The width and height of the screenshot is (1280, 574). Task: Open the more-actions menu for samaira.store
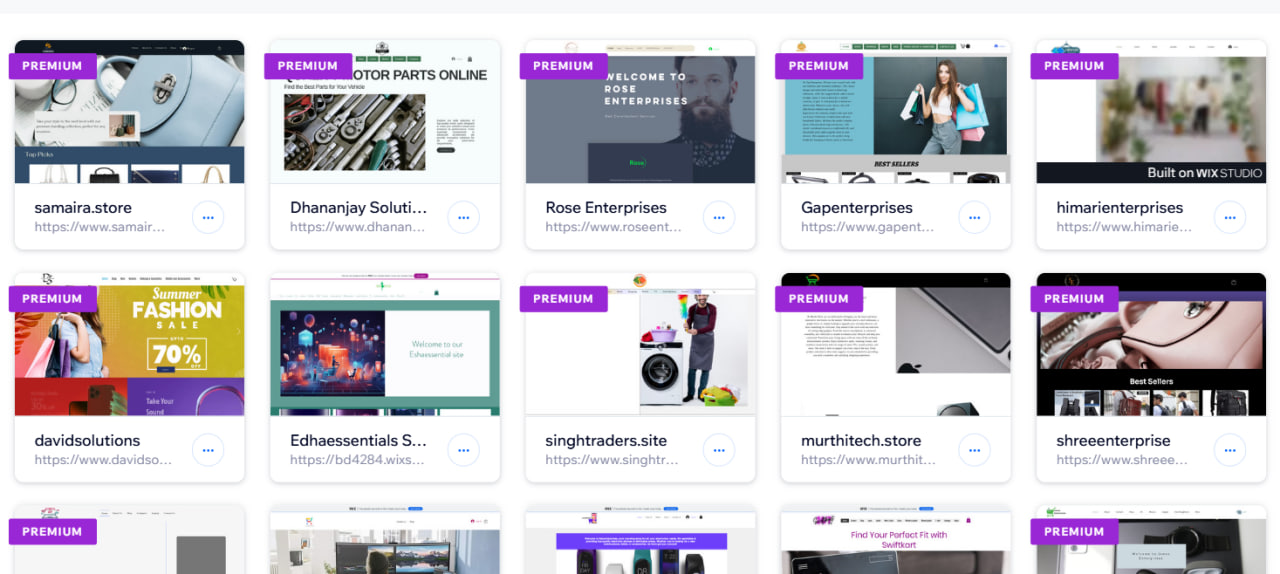point(208,217)
